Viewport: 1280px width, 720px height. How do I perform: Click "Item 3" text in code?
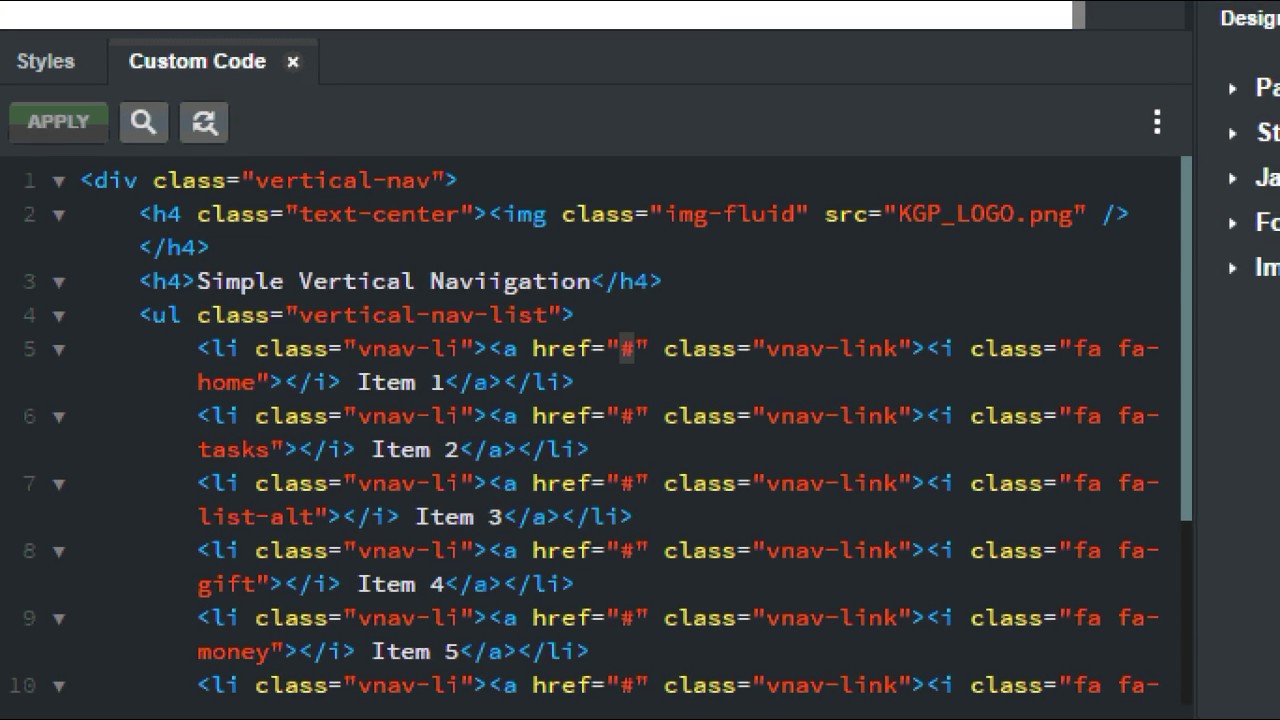(x=459, y=516)
